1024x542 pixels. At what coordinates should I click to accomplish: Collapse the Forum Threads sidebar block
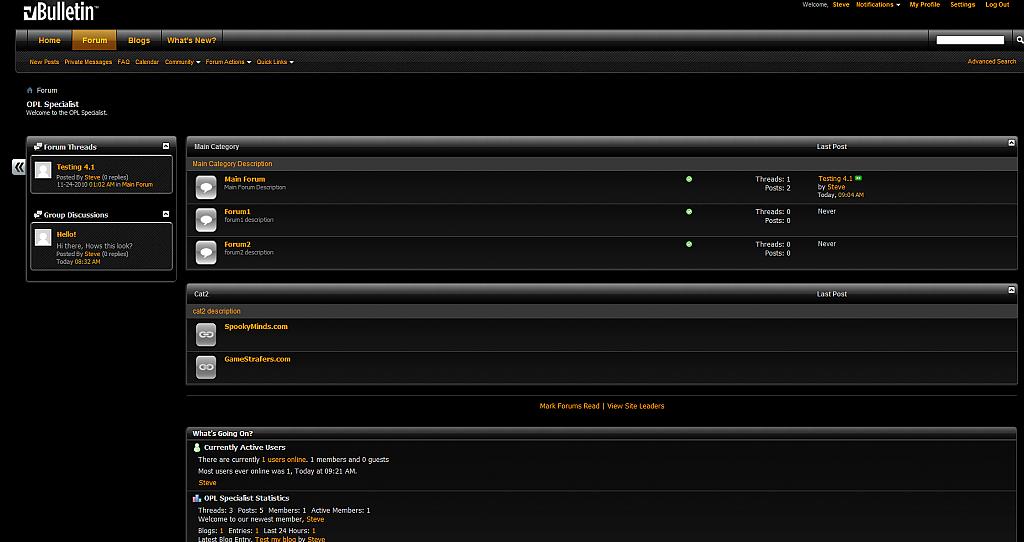[166, 147]
